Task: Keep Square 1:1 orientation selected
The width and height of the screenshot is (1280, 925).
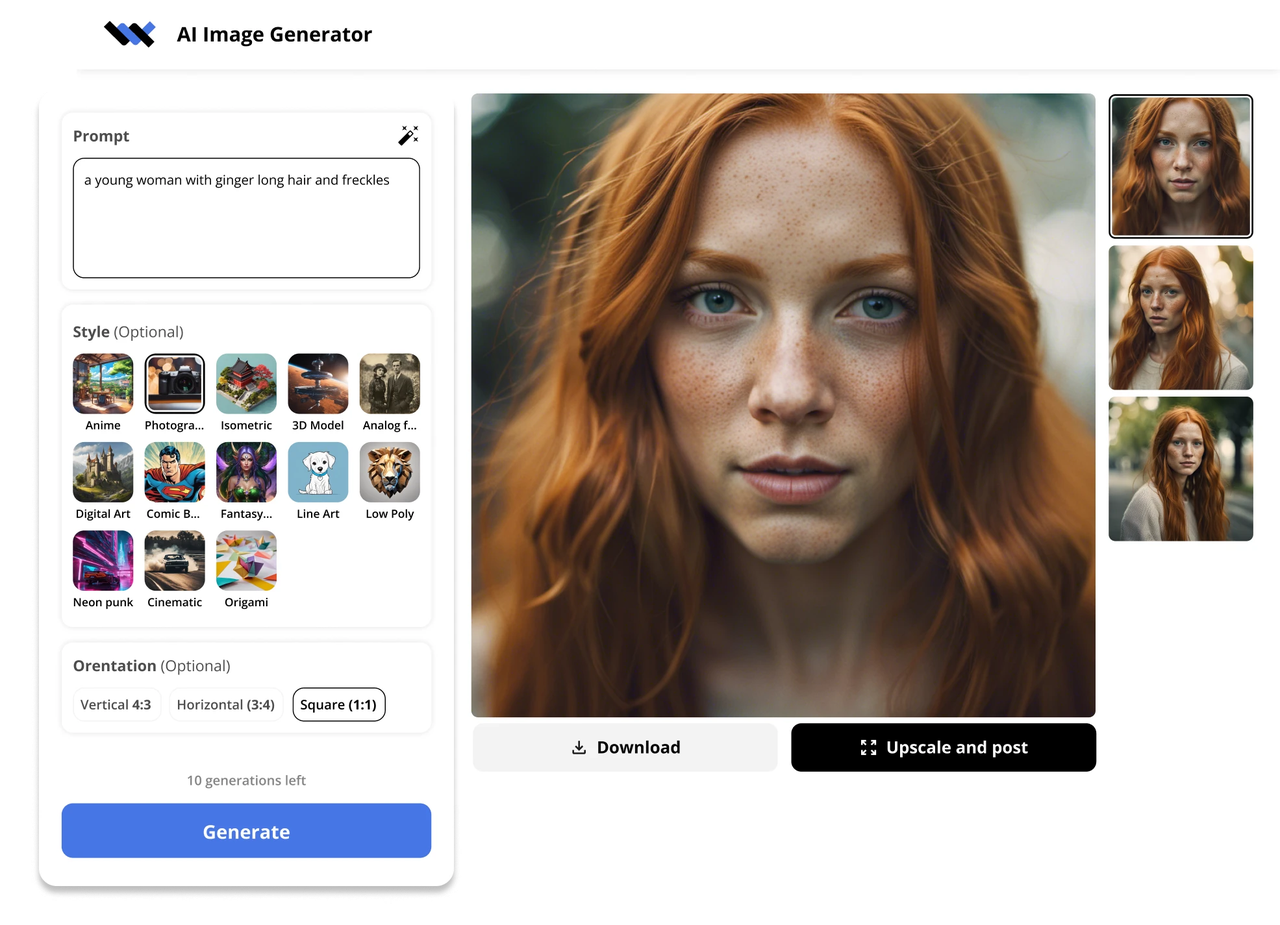Action: (338, 704)
